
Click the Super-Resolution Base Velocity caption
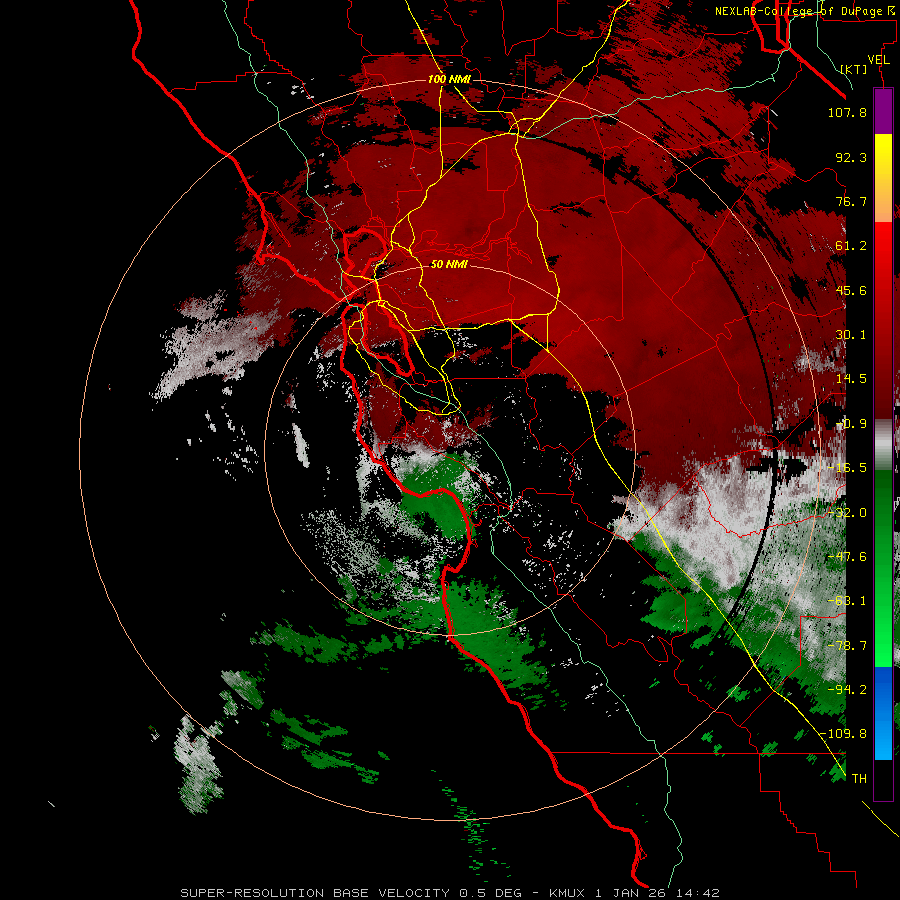point(449,893)
